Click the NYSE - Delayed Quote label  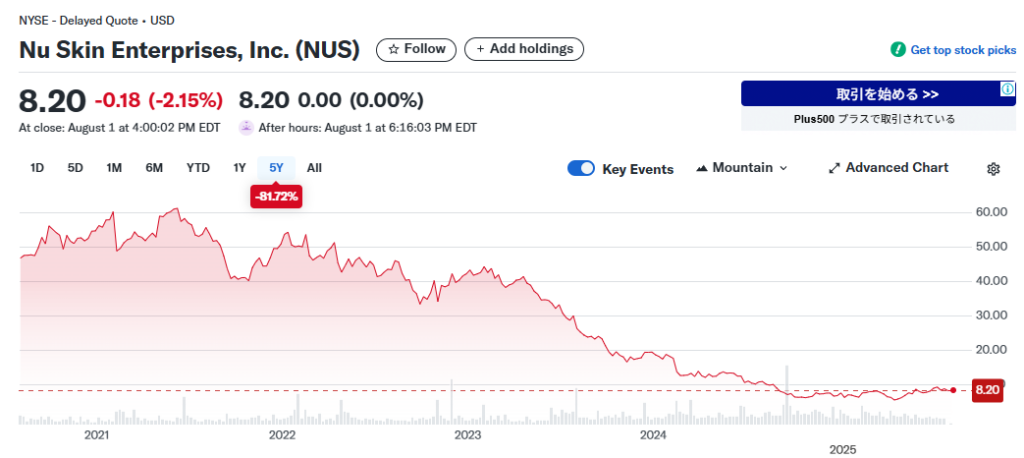tap(77, 20)
